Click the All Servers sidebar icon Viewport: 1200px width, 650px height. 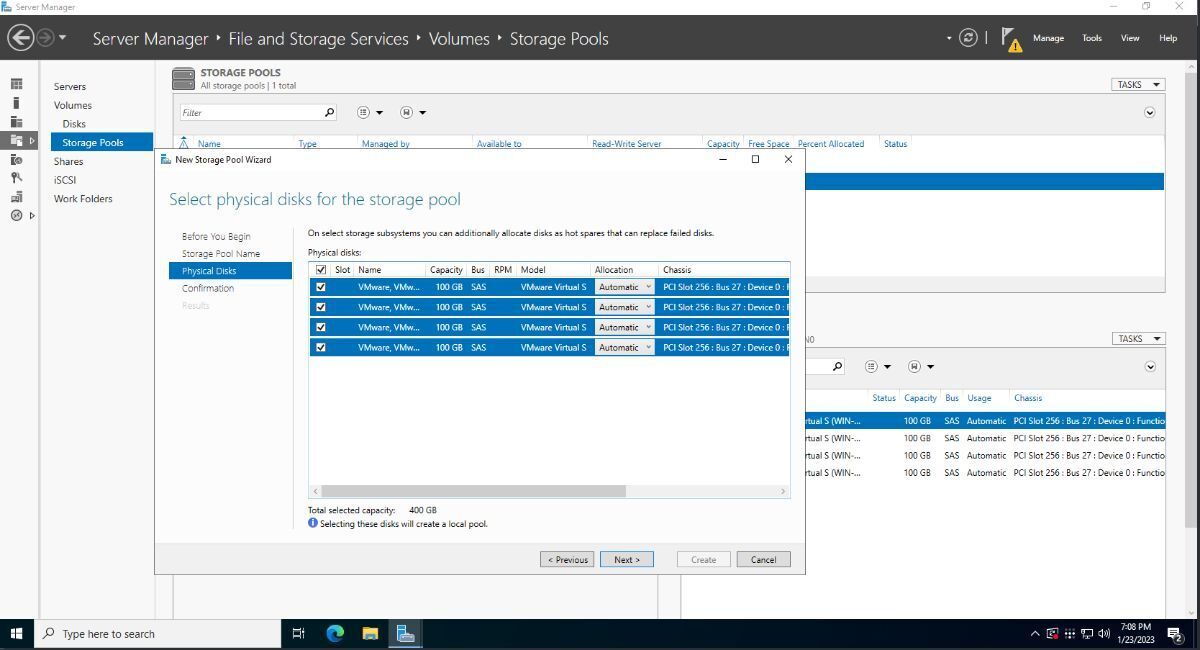click(16, 121)
